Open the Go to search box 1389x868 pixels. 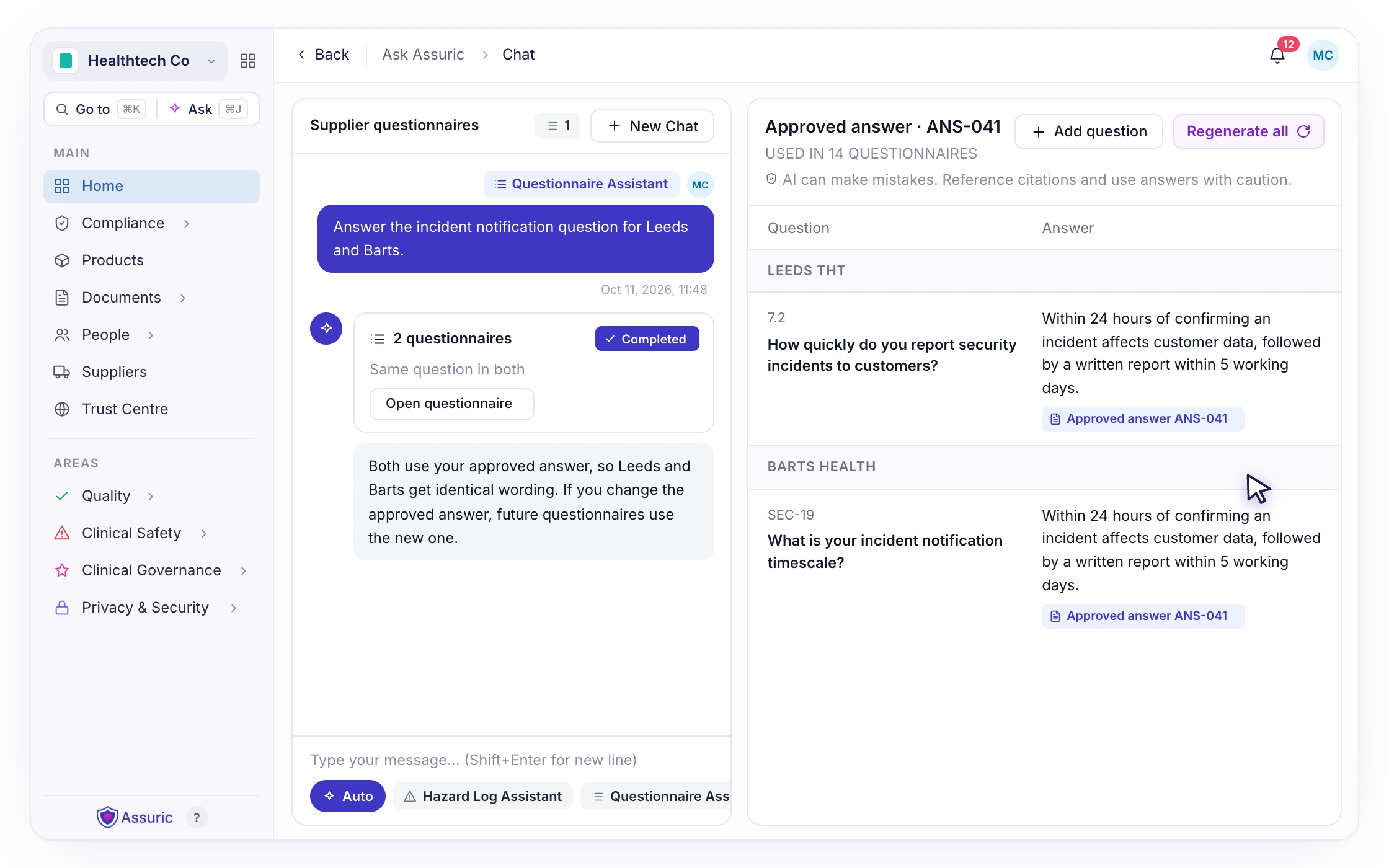coord(101,109)
